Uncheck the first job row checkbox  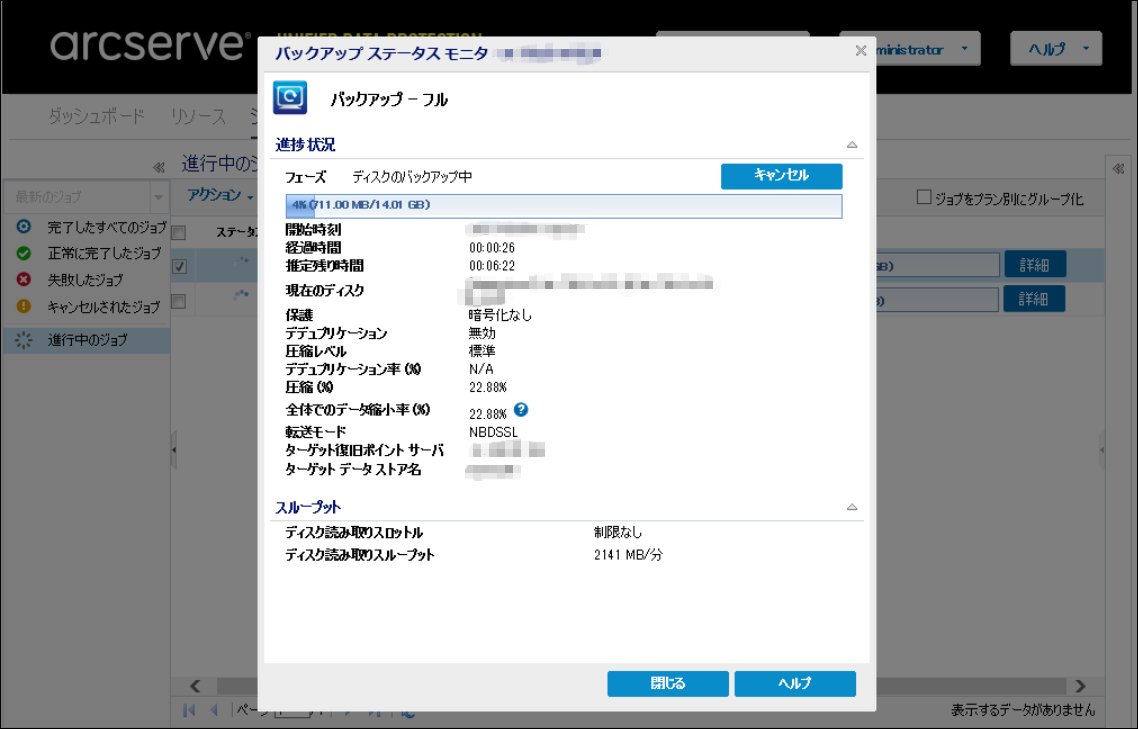click(179, 266)
